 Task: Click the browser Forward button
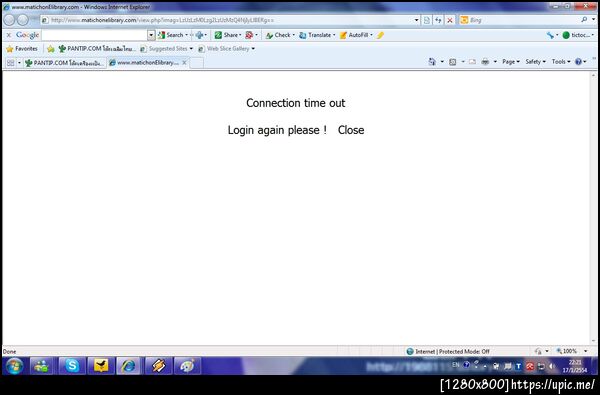[x=23, y=20]
